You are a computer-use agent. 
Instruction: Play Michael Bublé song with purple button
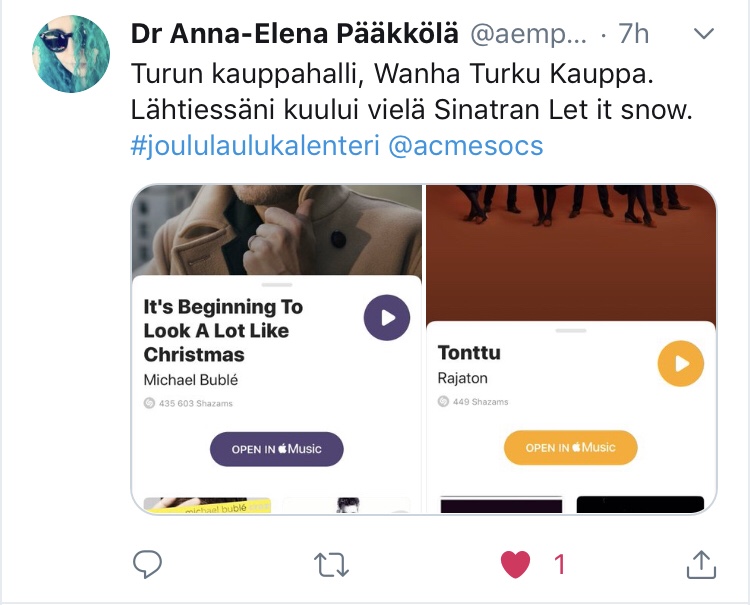pos(386,318)
